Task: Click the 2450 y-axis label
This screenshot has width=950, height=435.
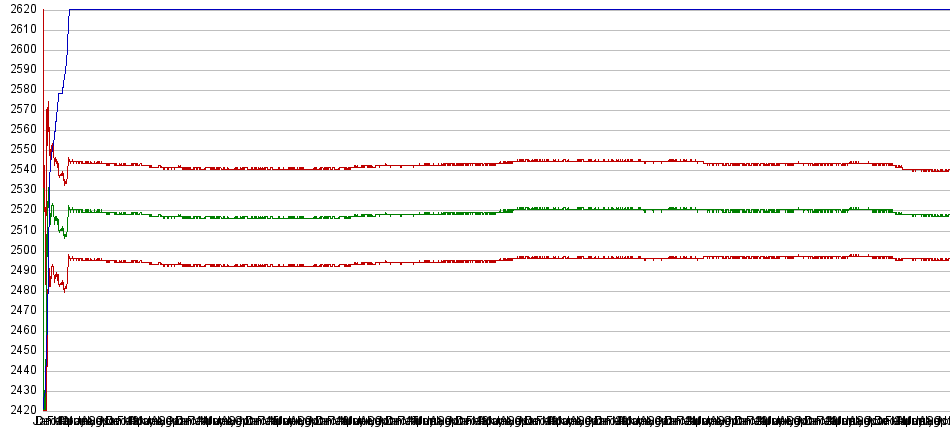Action: tap(19, 350)
